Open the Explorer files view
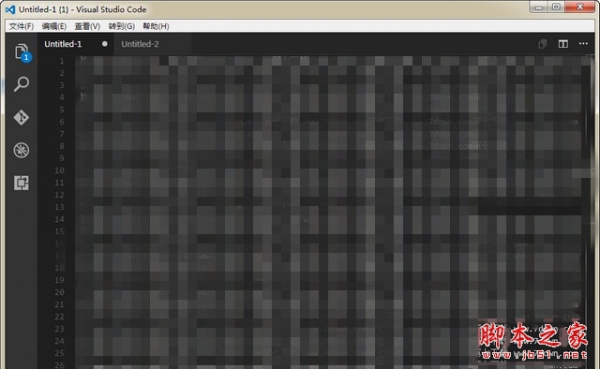This screenshot has width=600, height=369. (21, 51)
